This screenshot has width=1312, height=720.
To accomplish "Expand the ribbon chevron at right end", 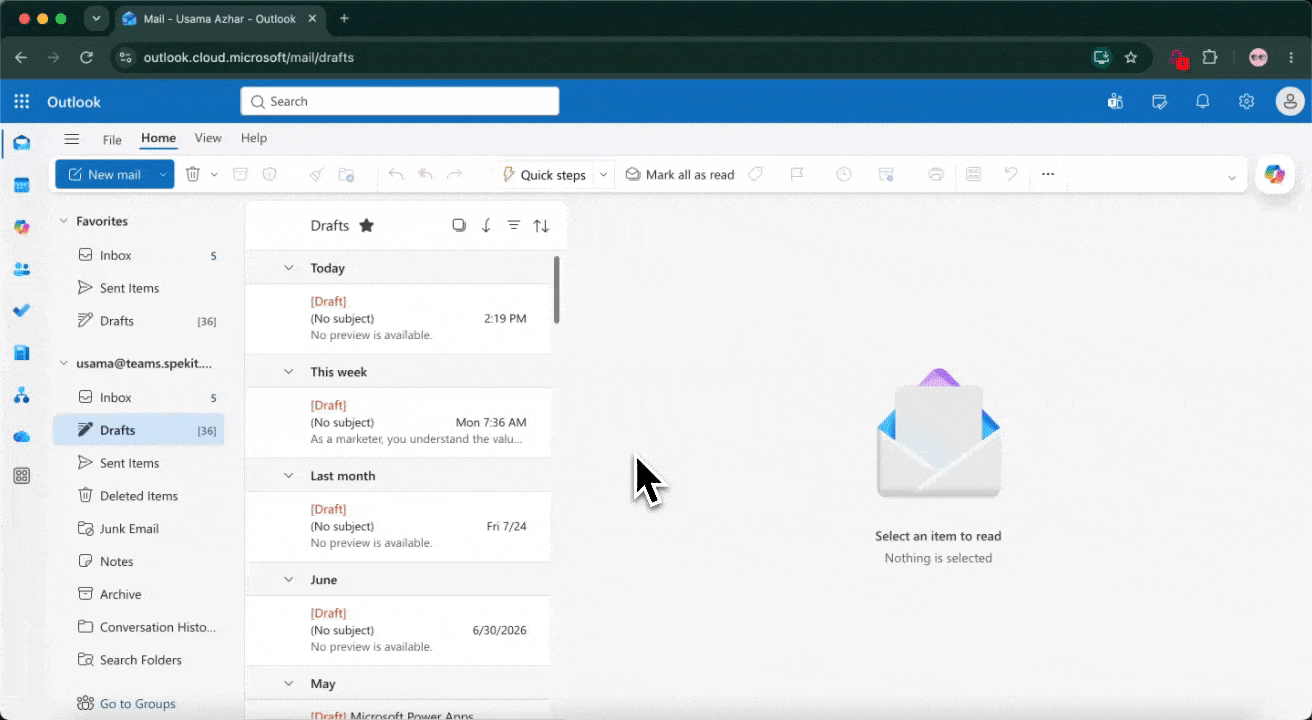I will tap(1231, 177).
